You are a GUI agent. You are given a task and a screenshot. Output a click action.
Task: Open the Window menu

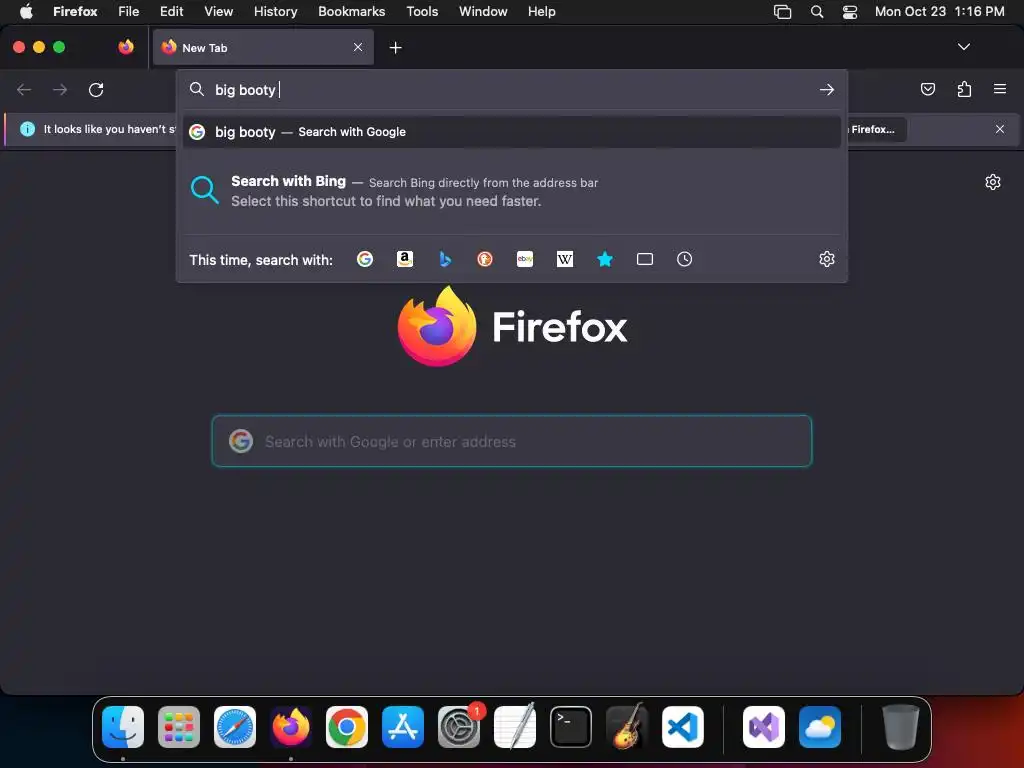(483, 11)
